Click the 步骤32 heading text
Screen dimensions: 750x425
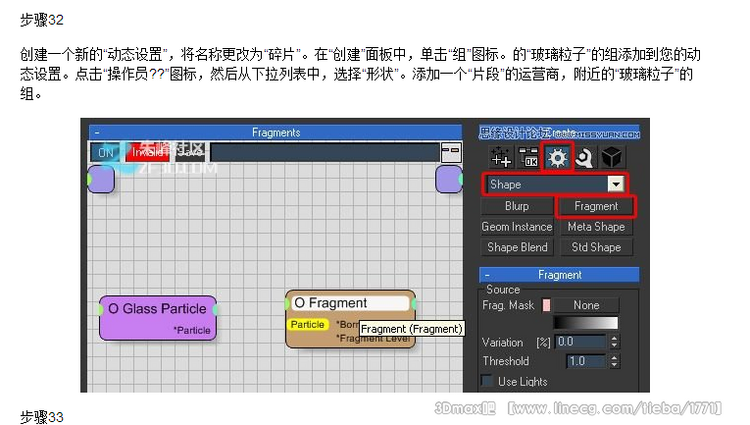(42, 20)
